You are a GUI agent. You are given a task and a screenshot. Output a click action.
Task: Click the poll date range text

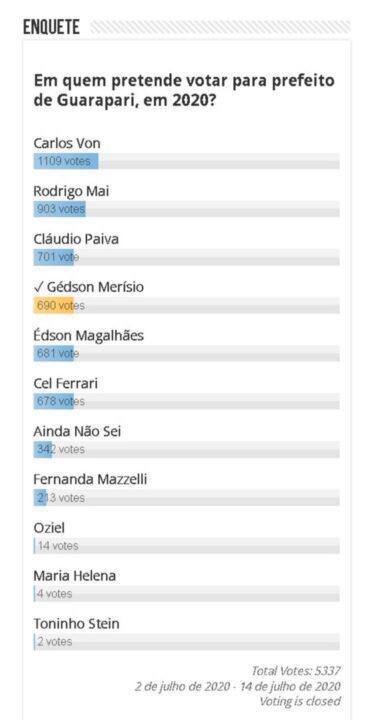coord(238,686)
